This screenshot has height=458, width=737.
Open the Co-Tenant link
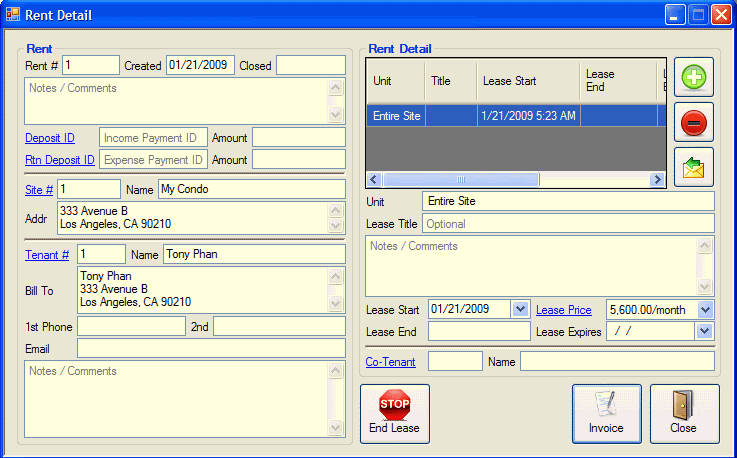[391, 362]
